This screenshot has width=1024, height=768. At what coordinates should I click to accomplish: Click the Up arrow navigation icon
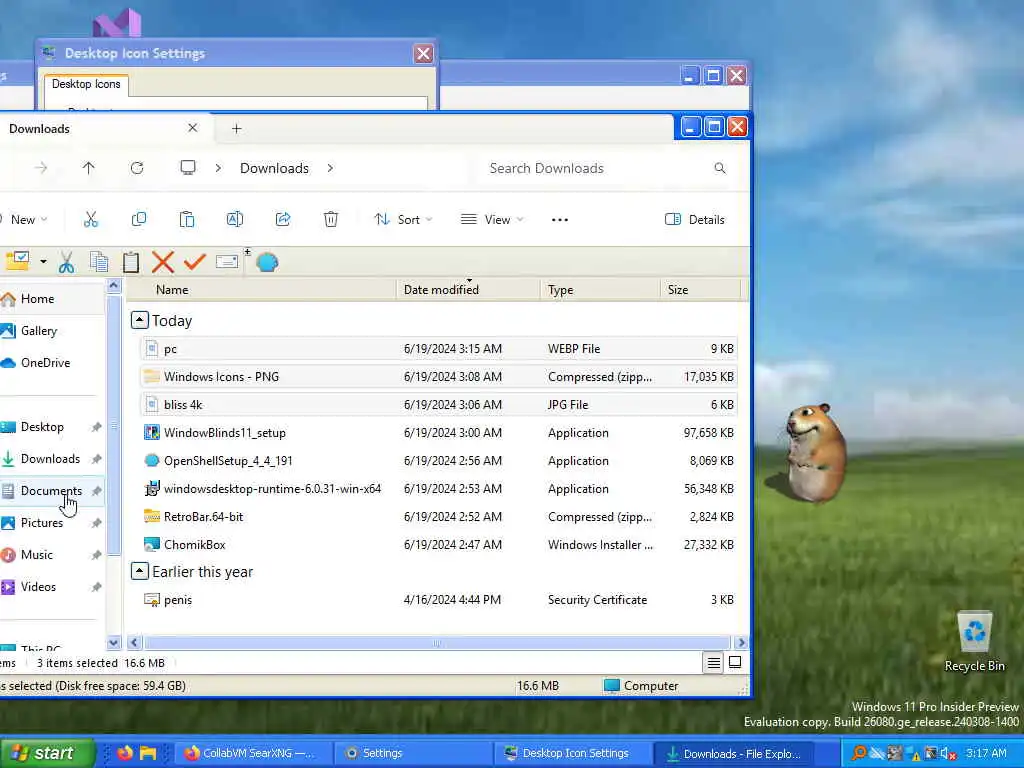[89, 168]
